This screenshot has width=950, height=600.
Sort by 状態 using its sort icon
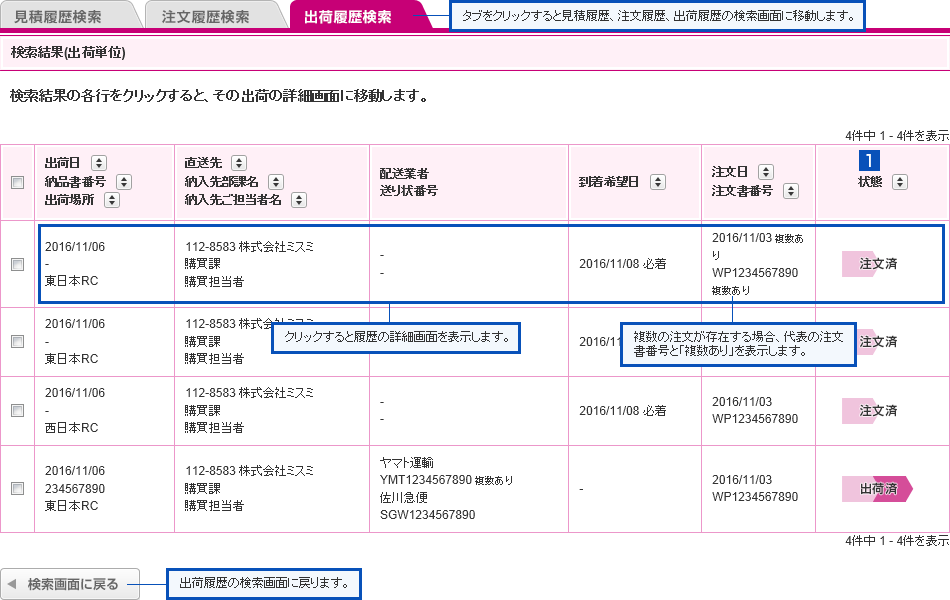click(x=899, y=181)
